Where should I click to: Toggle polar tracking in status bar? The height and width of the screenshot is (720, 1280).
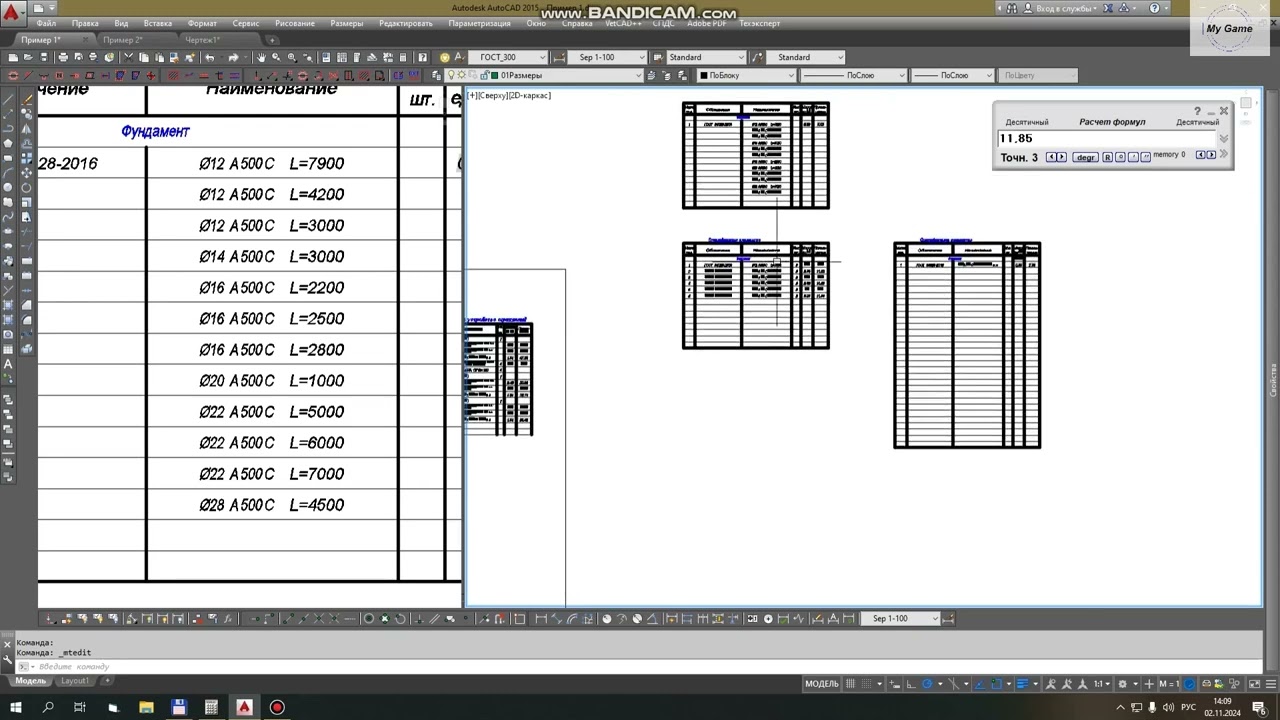pos(927,684)
